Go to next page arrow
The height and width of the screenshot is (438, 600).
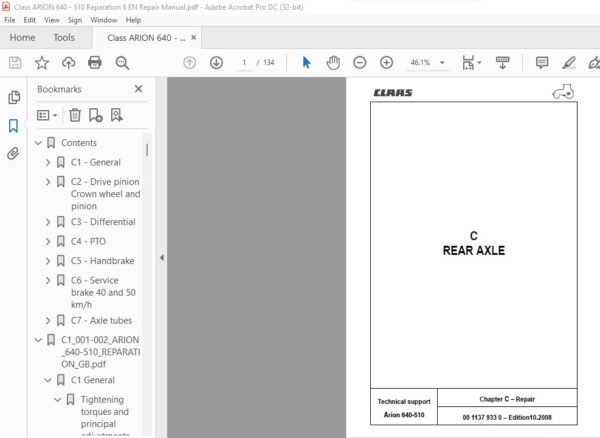217,62
